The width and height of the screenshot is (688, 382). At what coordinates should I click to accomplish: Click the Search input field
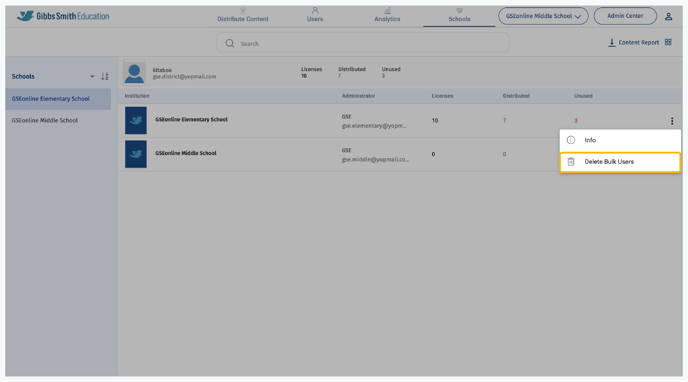pos(362,43)
